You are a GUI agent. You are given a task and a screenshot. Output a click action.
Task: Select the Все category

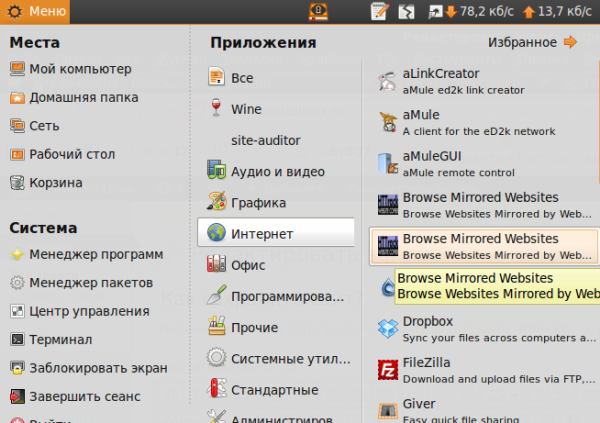pos(276,78)
